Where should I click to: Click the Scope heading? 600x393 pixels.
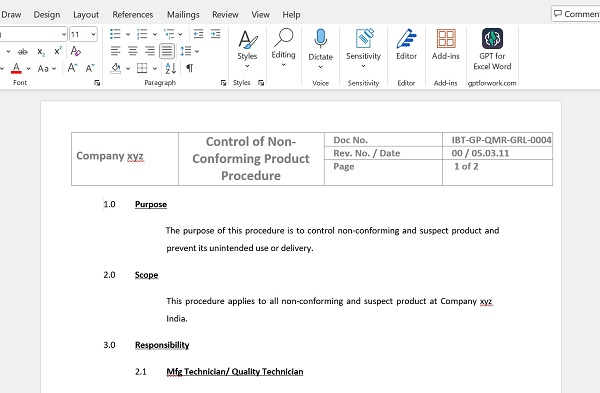(146, 275)
